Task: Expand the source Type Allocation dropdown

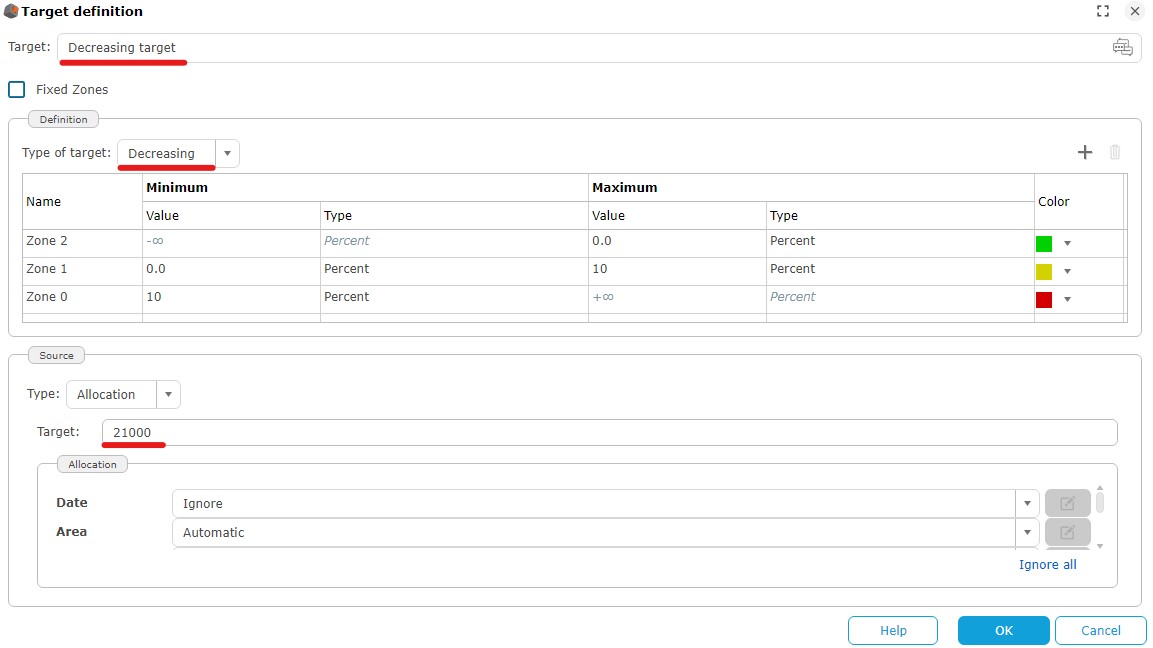Action: click(x=168, y=394)
